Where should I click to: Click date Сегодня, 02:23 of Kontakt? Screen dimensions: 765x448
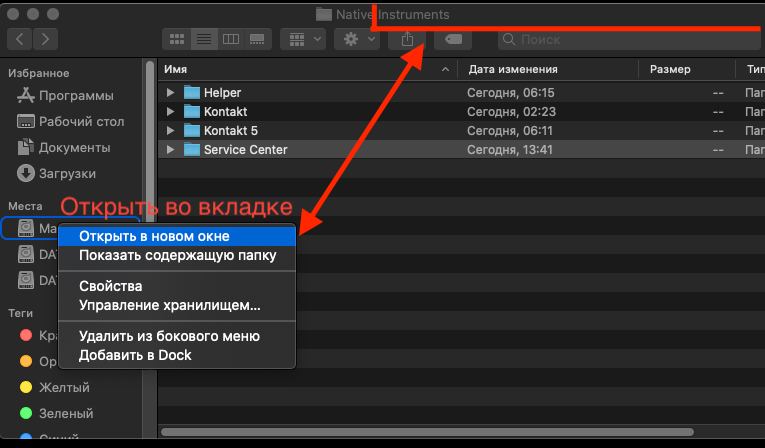[x=511, y=112]
